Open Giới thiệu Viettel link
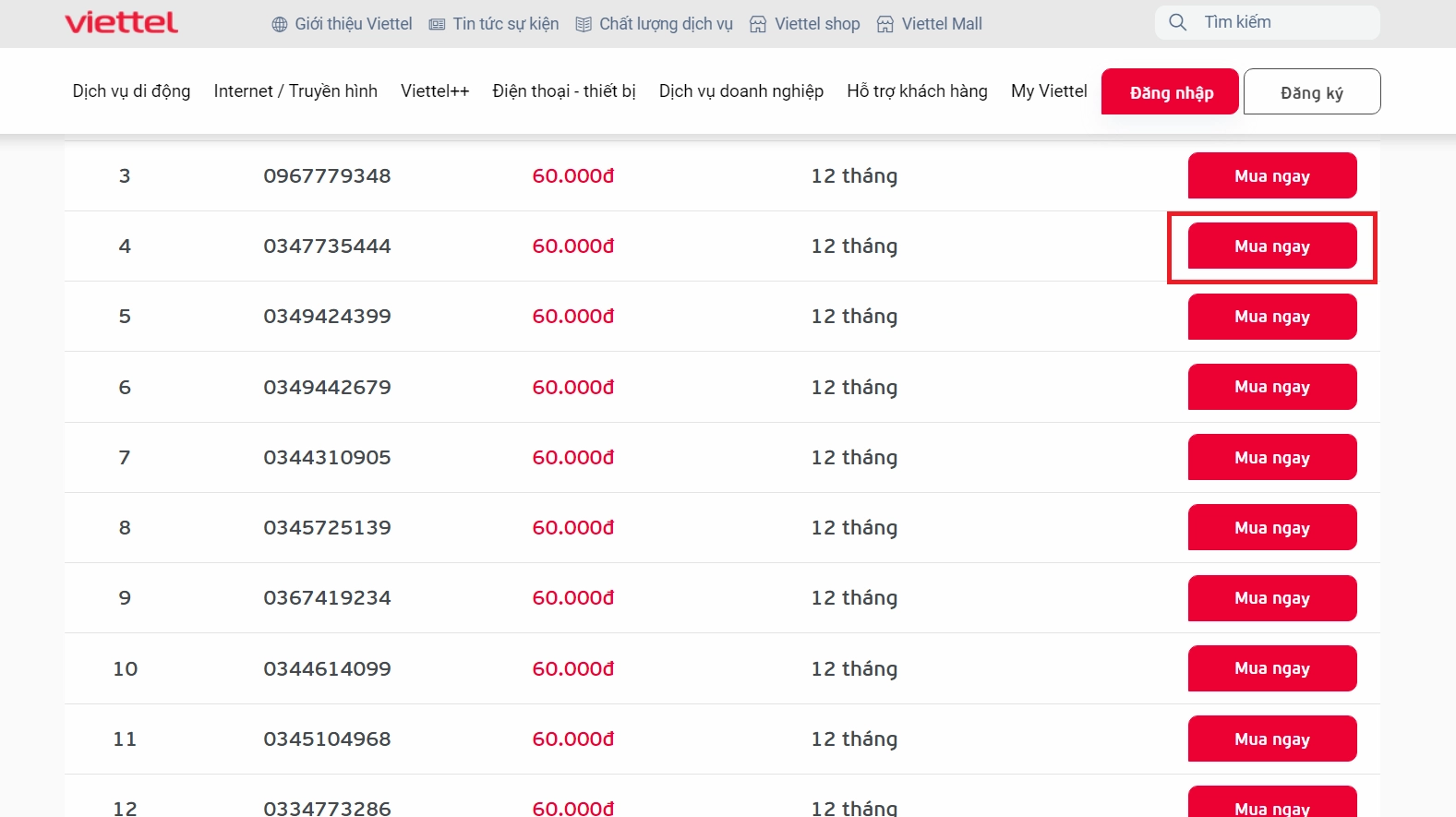The width and height of the screenshot is (1456, 817). (x=354, y=24)
